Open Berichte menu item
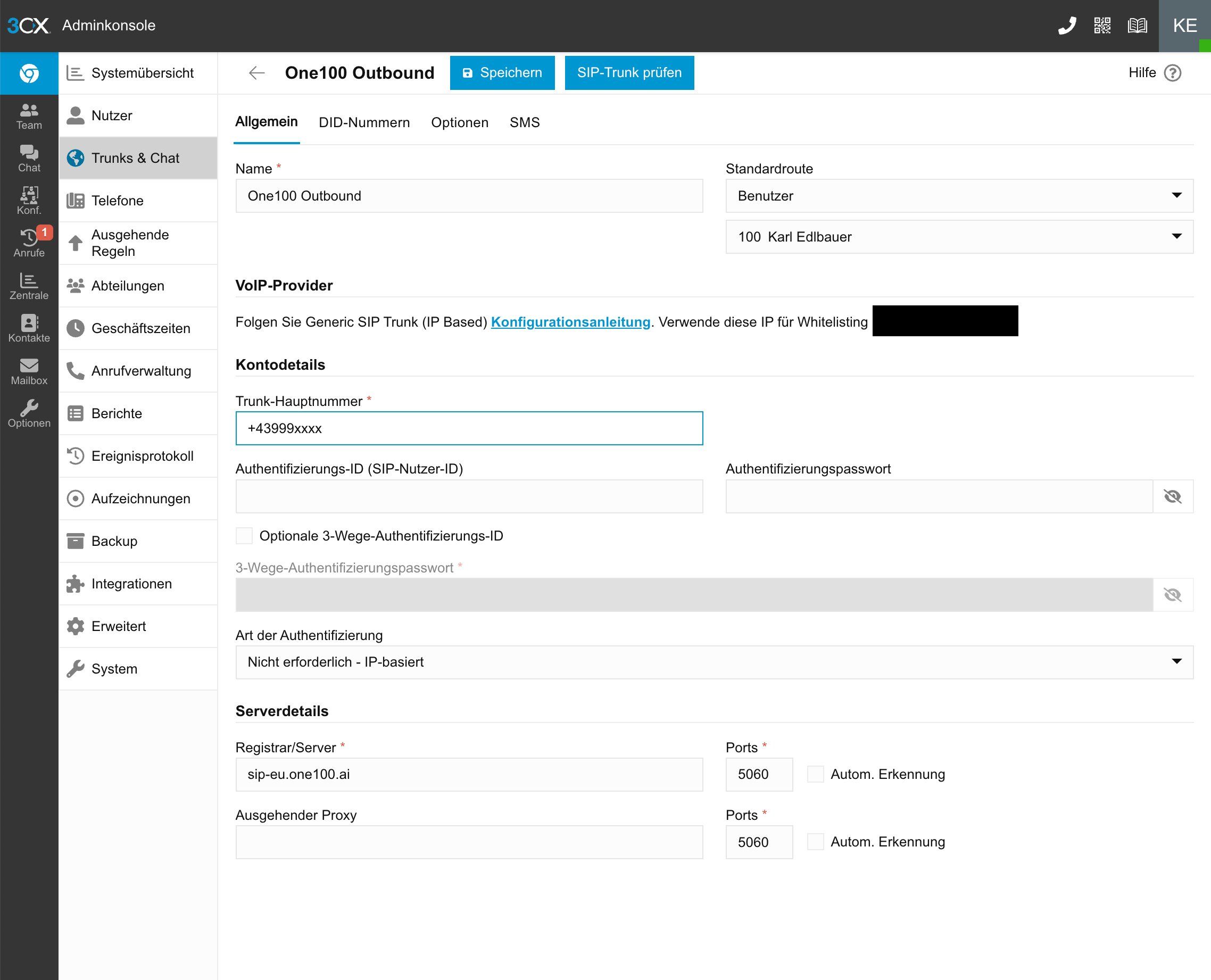 [138, 413]
